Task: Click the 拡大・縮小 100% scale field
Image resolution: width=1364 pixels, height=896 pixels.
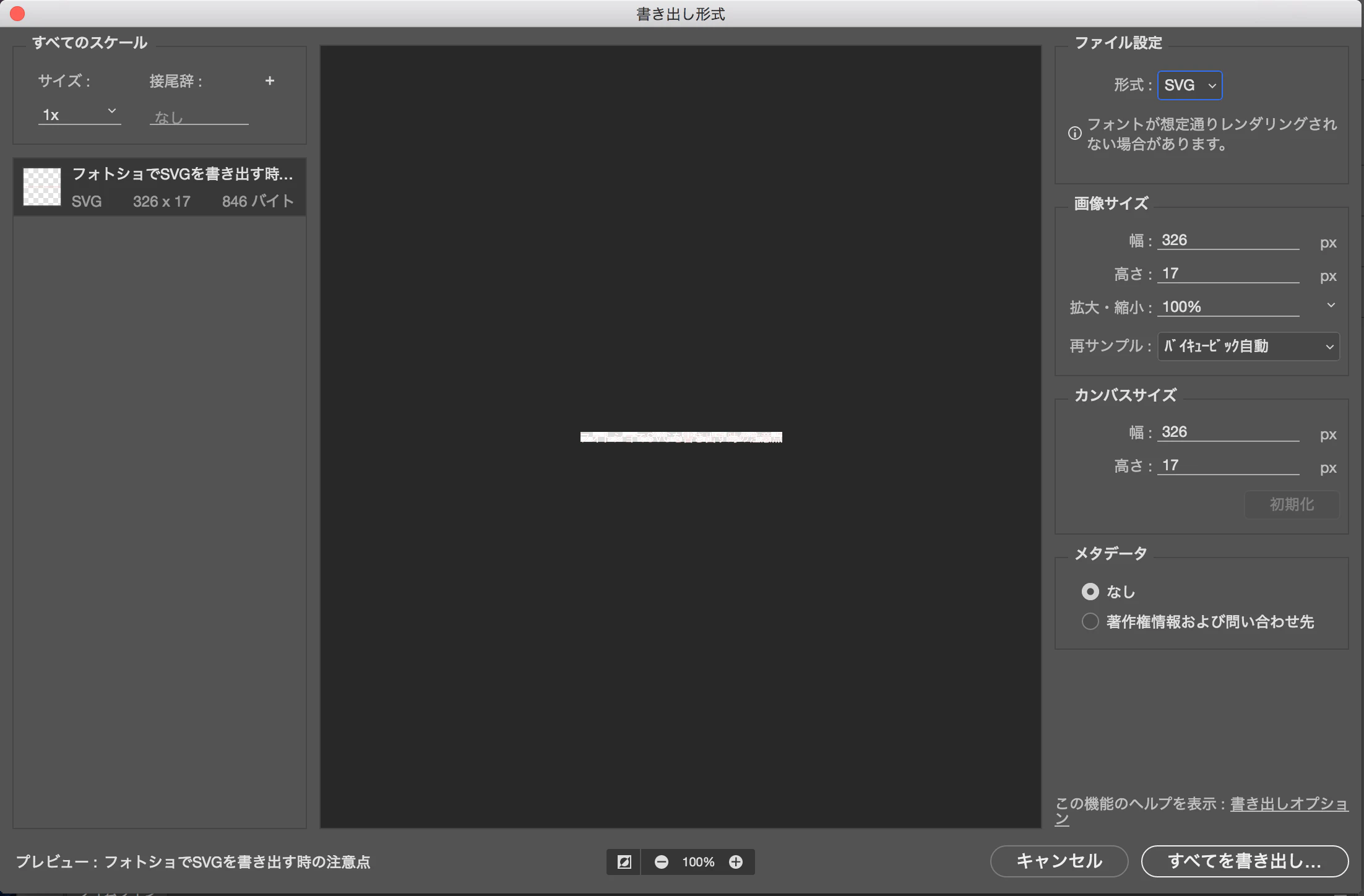Action: point(1228,307)
